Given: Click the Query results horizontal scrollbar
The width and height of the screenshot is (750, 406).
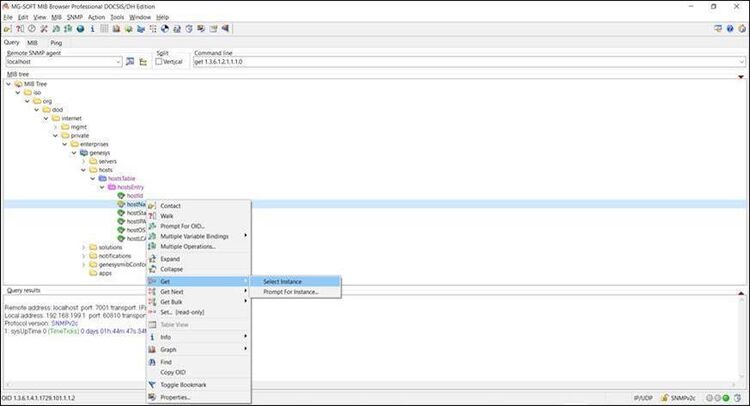Looking at the screenshot, I should (x=371, y=384).
